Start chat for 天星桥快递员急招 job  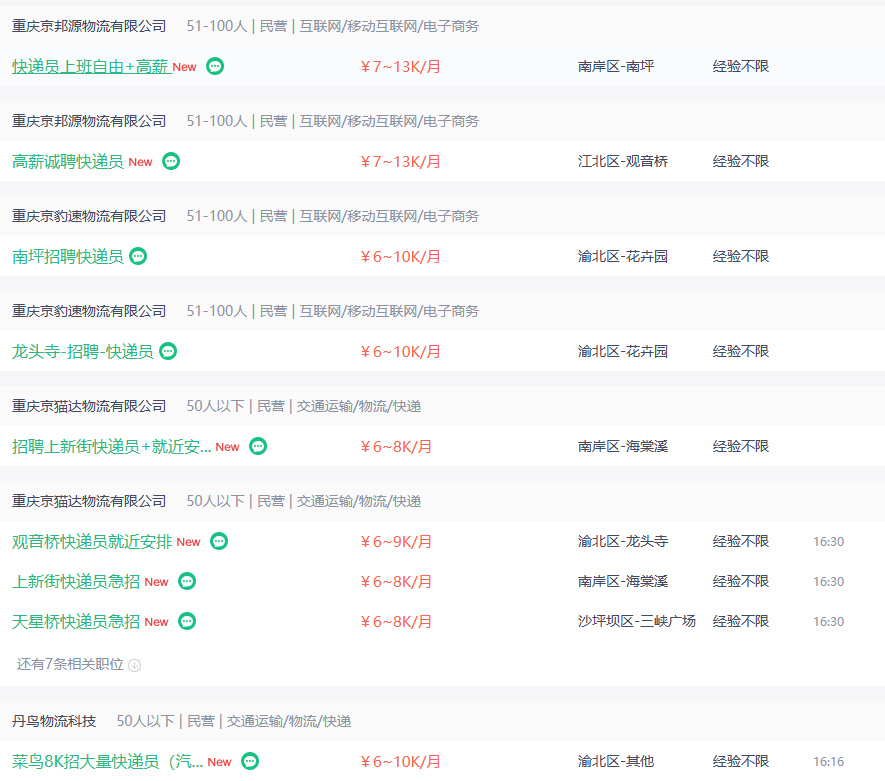pyautogui.click(x=187, y=621)
